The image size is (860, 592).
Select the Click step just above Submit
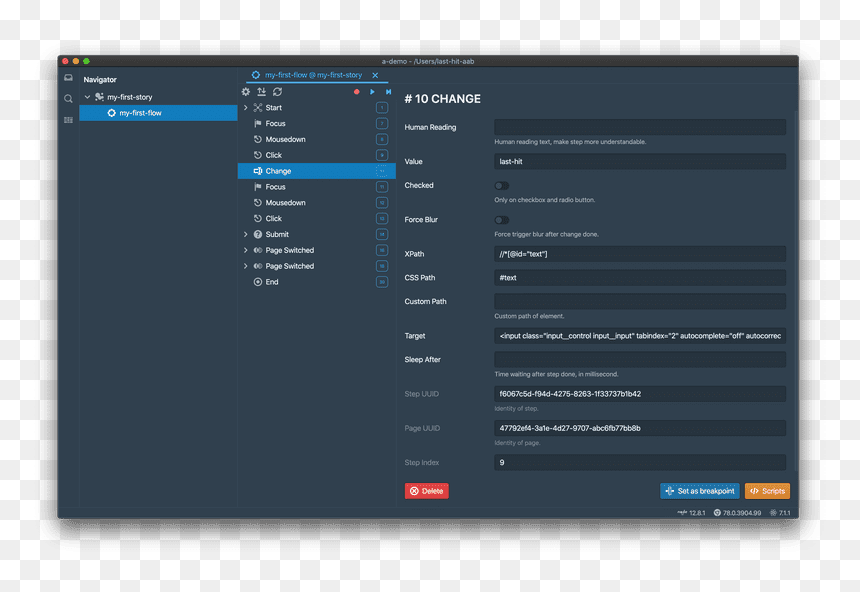pyautogui.click(x=317, y=218)
